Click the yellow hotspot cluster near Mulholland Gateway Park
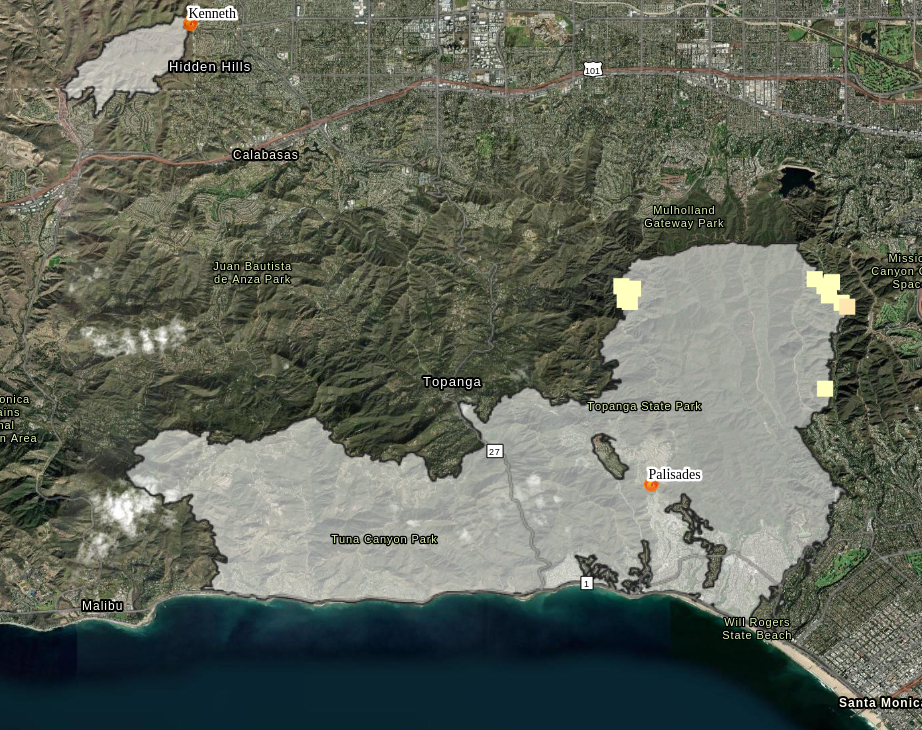 627,294
